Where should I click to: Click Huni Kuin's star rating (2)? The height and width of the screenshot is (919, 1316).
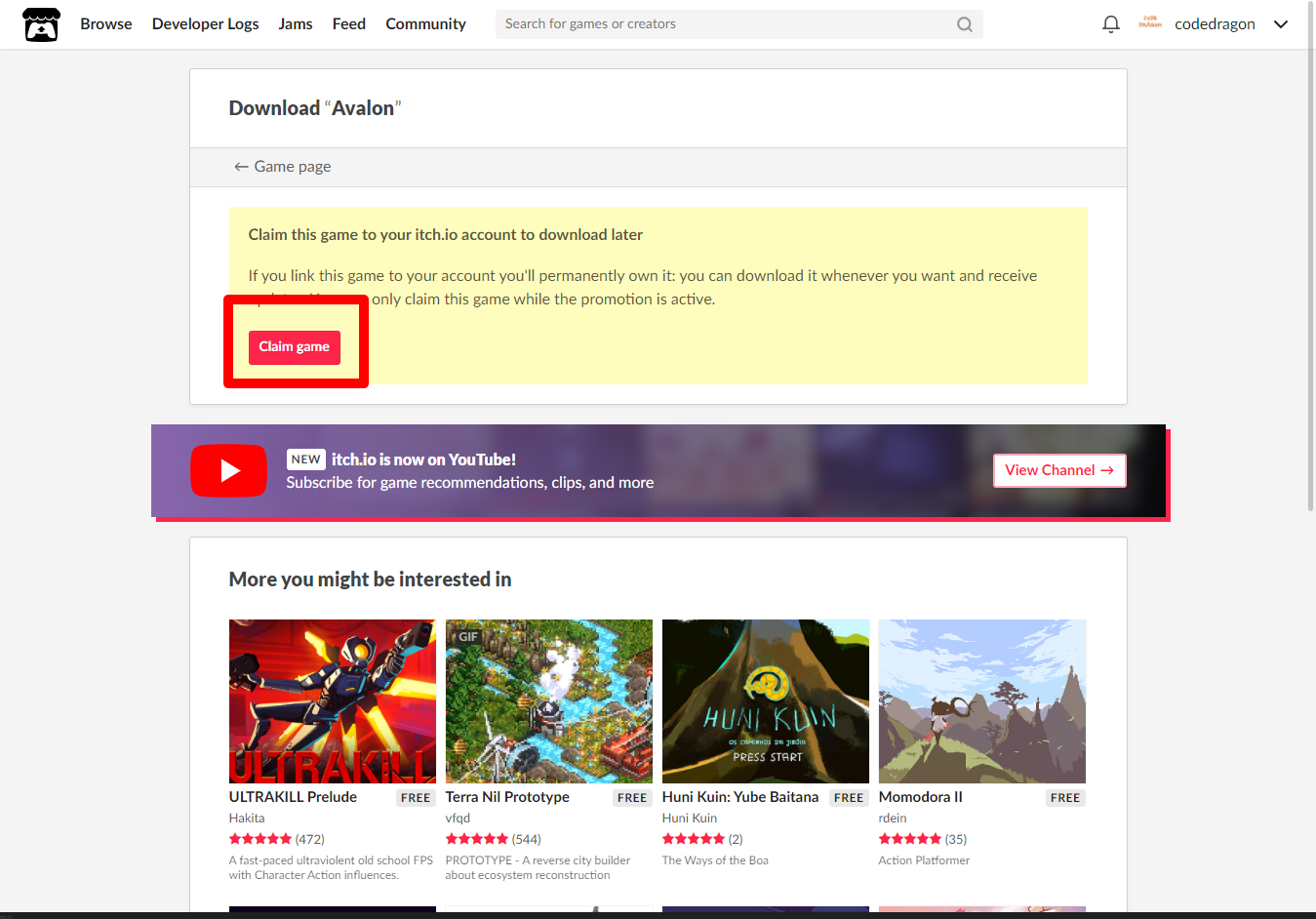click(702, 839)
